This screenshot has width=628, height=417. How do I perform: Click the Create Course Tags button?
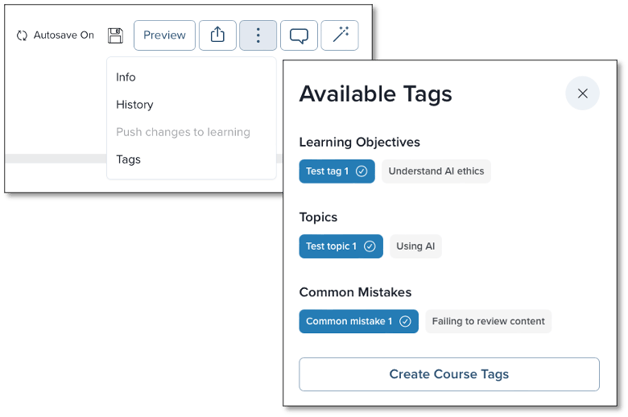point(449,374)
